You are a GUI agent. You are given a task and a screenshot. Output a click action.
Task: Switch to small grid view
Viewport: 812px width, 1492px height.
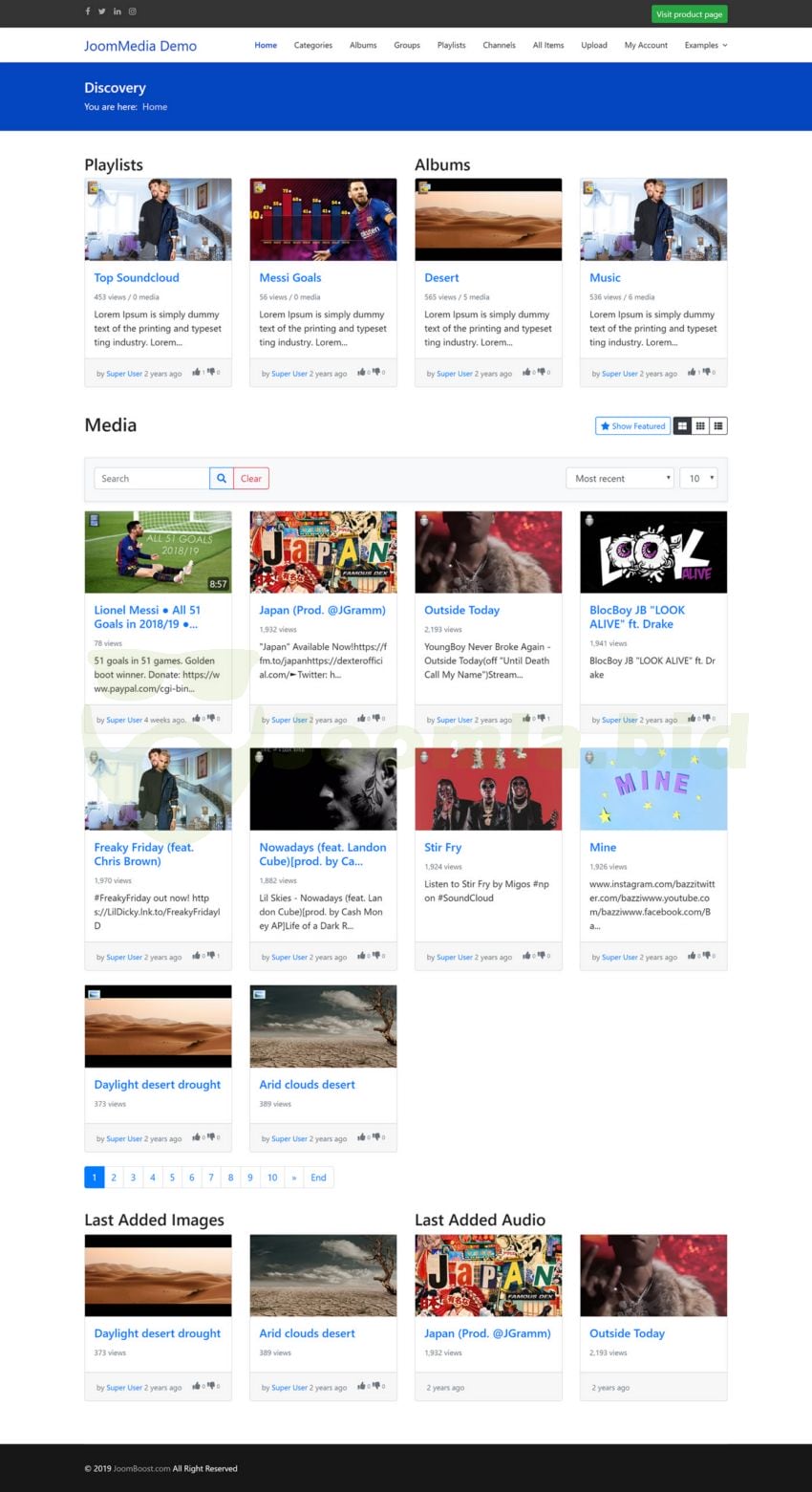[x=700, y=426]
